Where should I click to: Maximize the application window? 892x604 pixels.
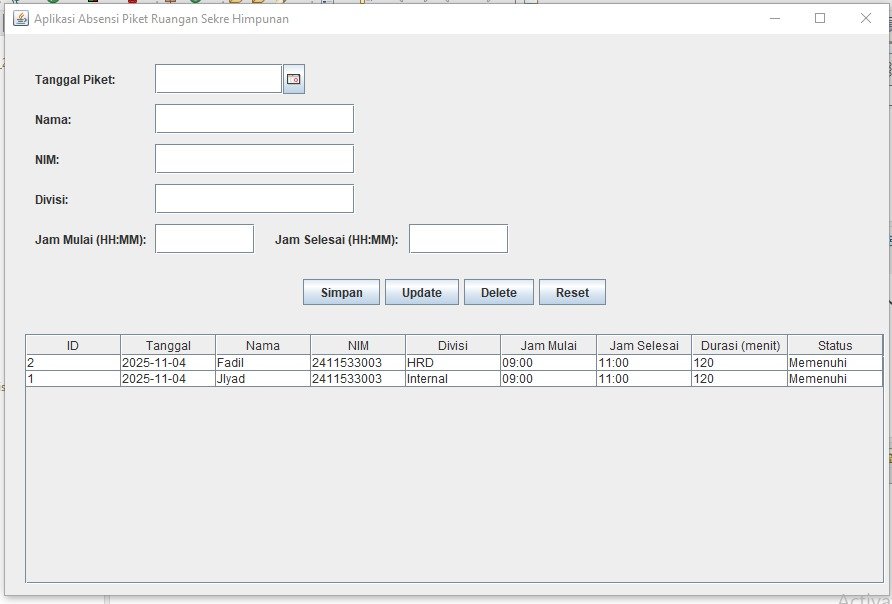(820, 18)
